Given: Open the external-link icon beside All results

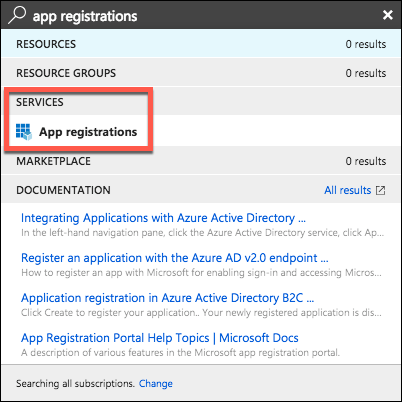Looking at the screenshot, I should tap(380, 190).
